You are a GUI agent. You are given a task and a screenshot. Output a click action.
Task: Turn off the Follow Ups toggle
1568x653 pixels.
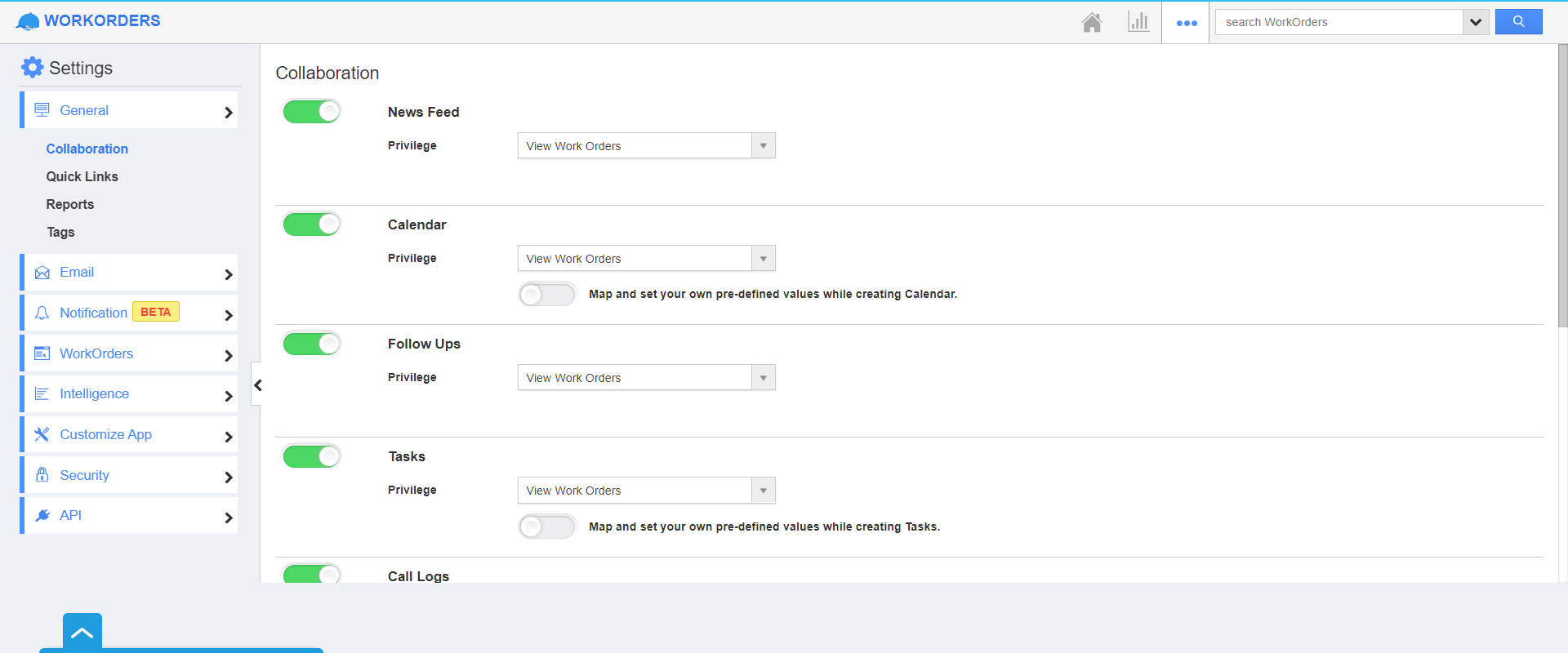(x=312, y=344)
